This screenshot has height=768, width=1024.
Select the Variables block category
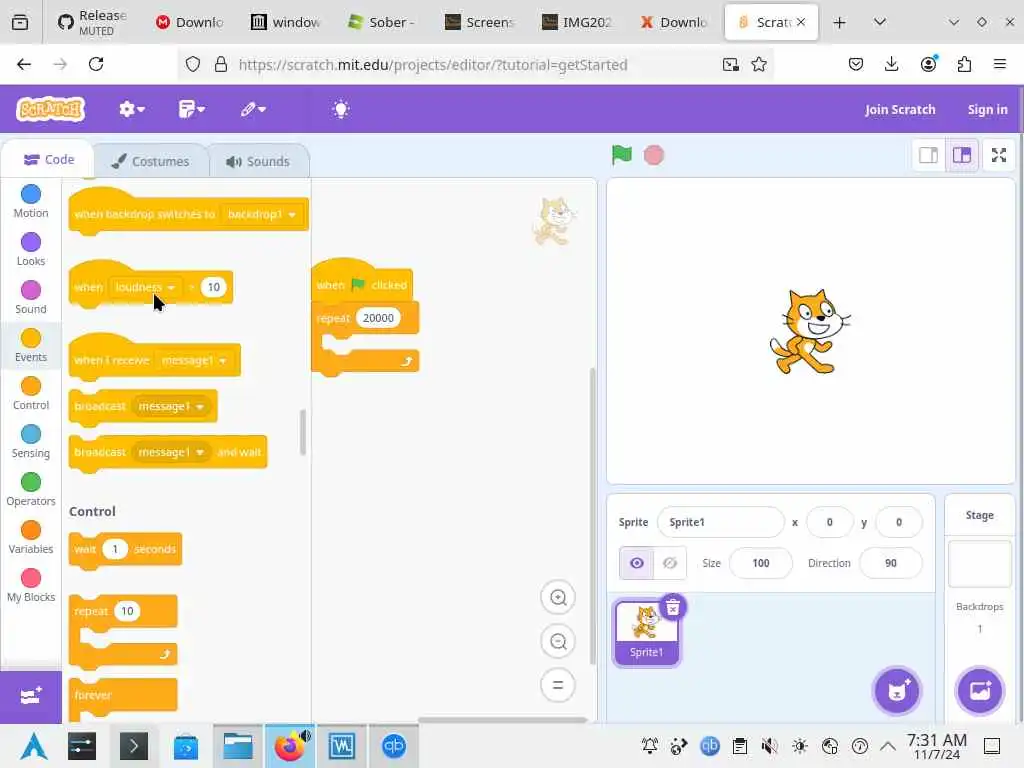[x=31, y=537]
